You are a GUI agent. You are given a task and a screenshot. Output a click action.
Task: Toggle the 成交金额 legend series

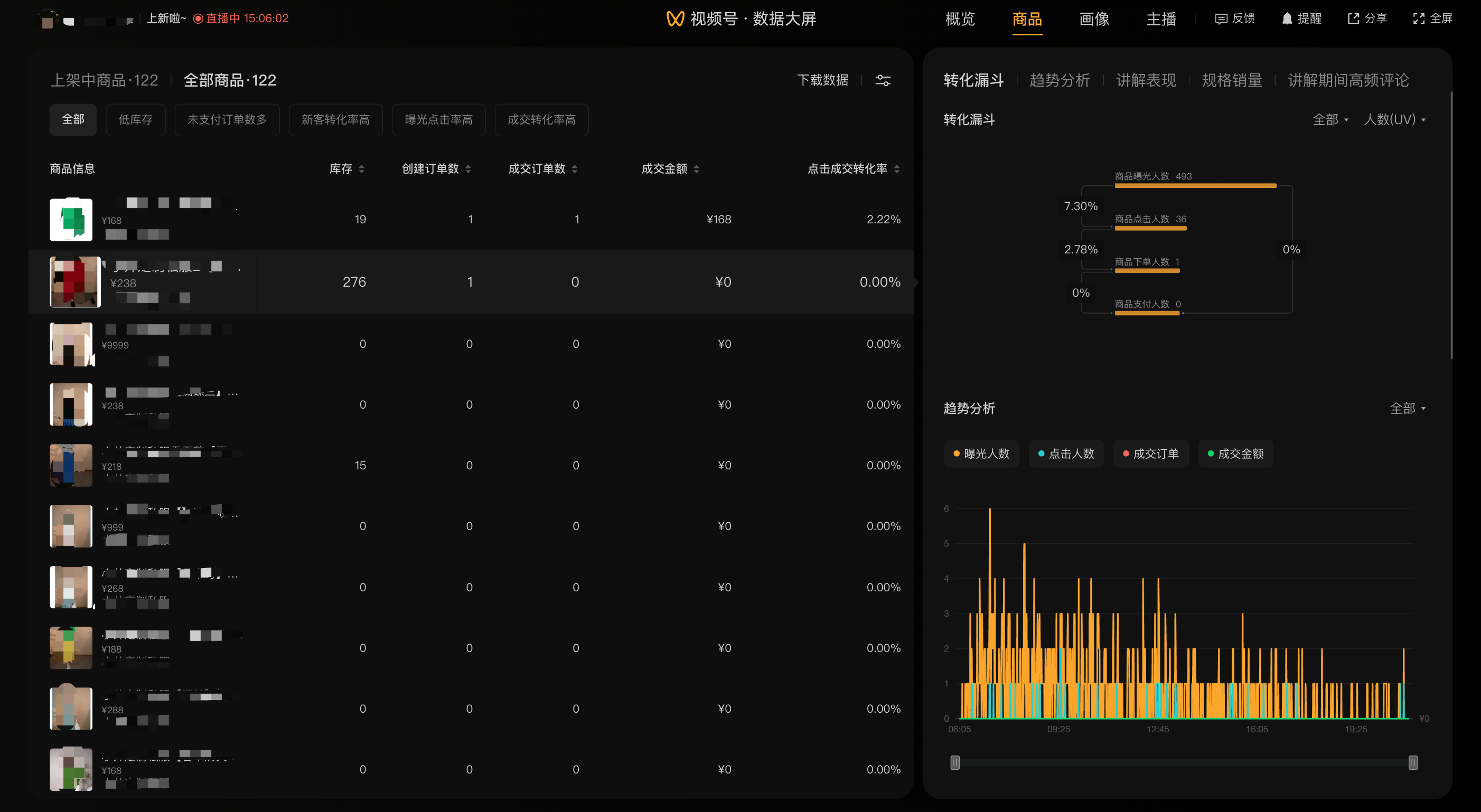click(1235, 454)
